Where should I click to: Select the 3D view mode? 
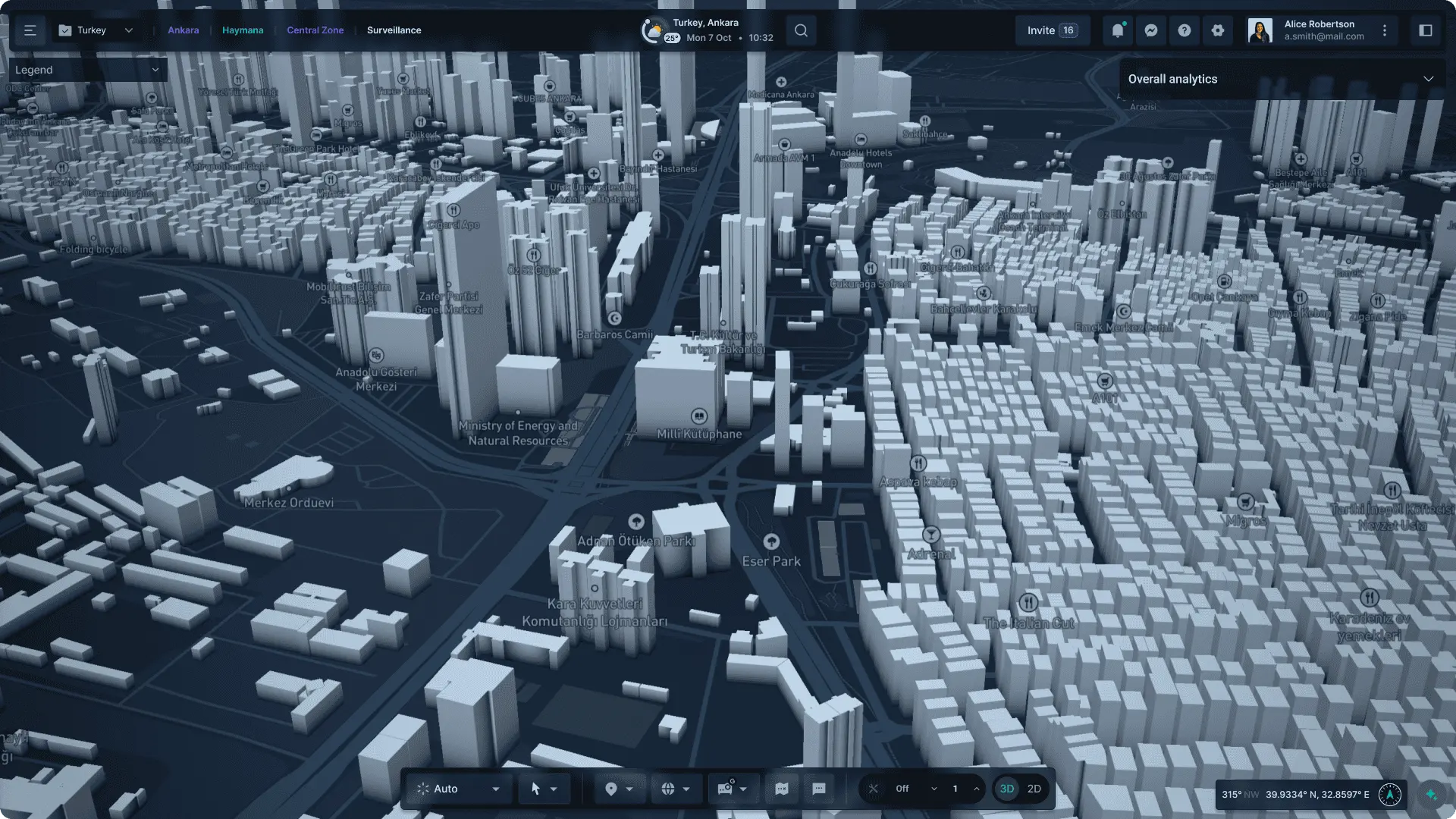tap(1006, 789)
